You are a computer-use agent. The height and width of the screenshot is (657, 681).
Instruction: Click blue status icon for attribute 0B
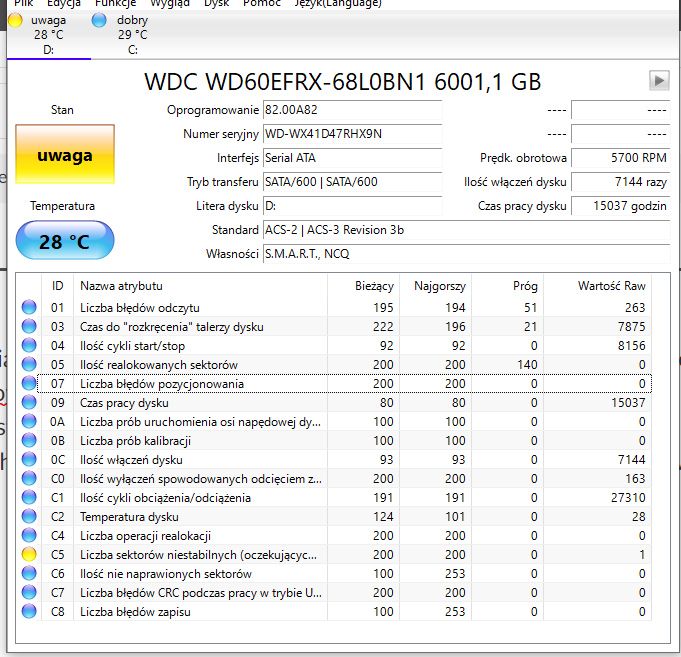pyautogui.click(x=29, y=441)
